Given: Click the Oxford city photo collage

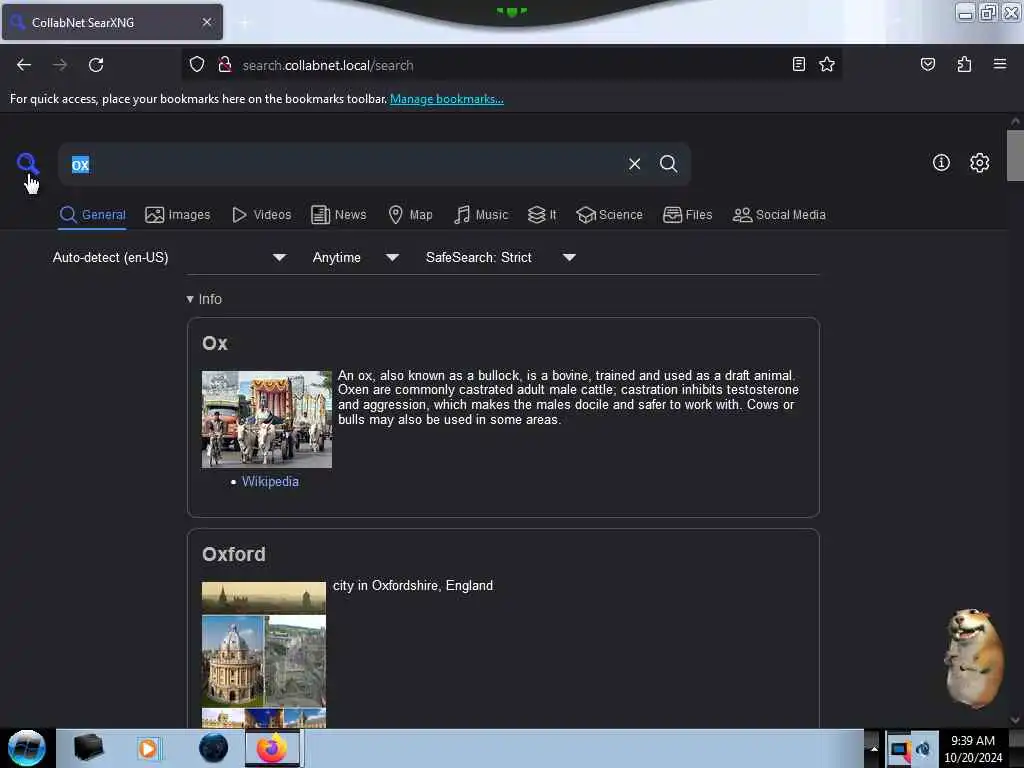Looking at the screenshot, I should (x=264, y=654).
